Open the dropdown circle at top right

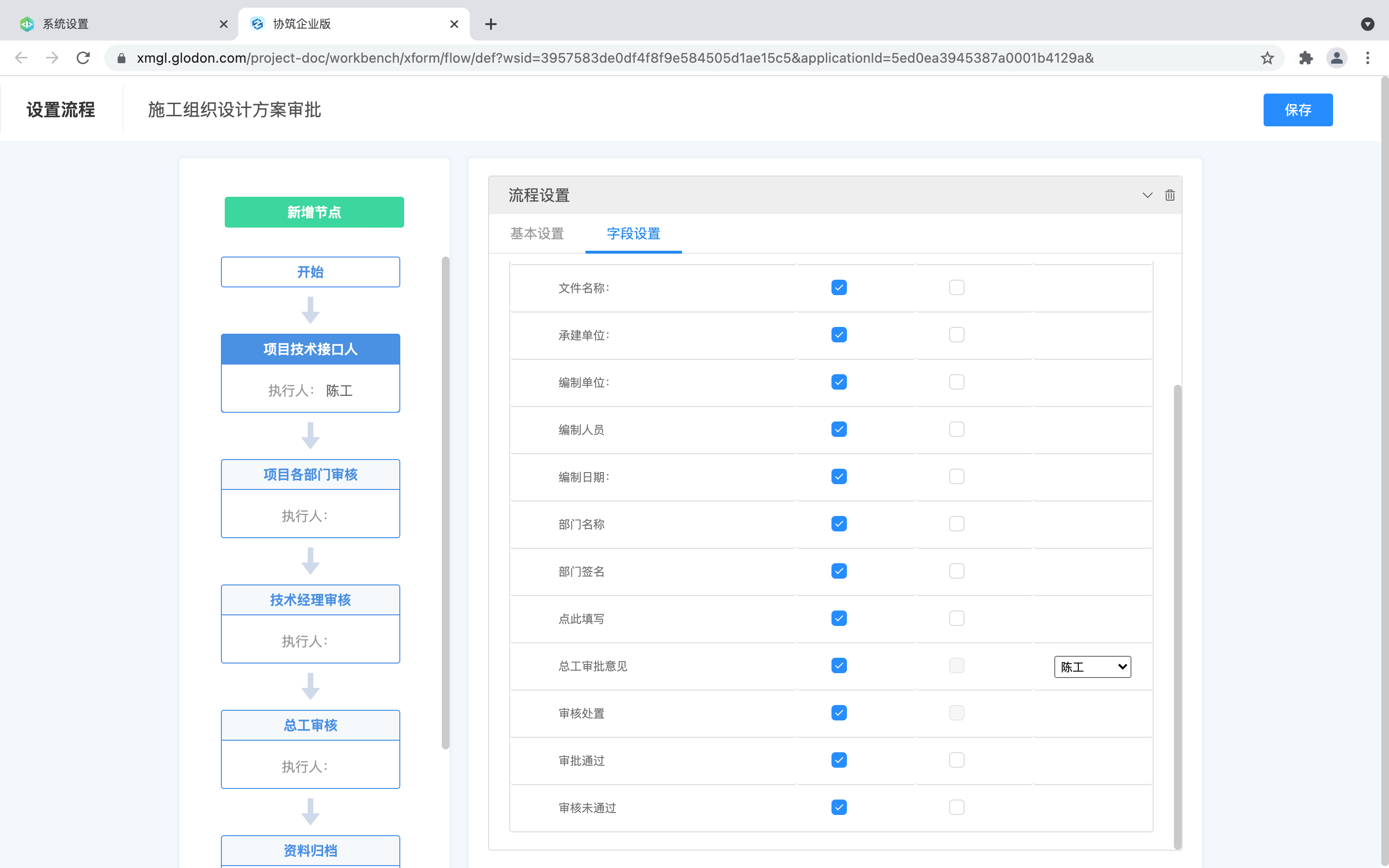(1368, 24)
